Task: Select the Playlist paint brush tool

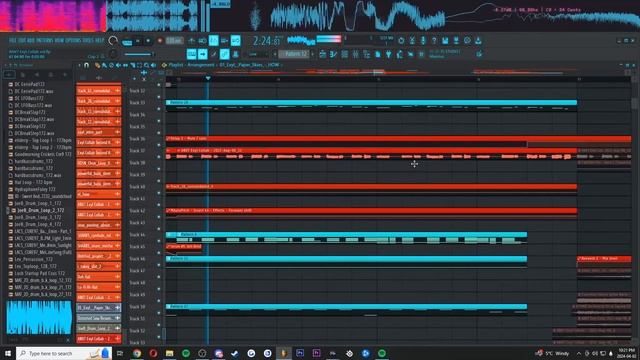Action: coord(104,65)
